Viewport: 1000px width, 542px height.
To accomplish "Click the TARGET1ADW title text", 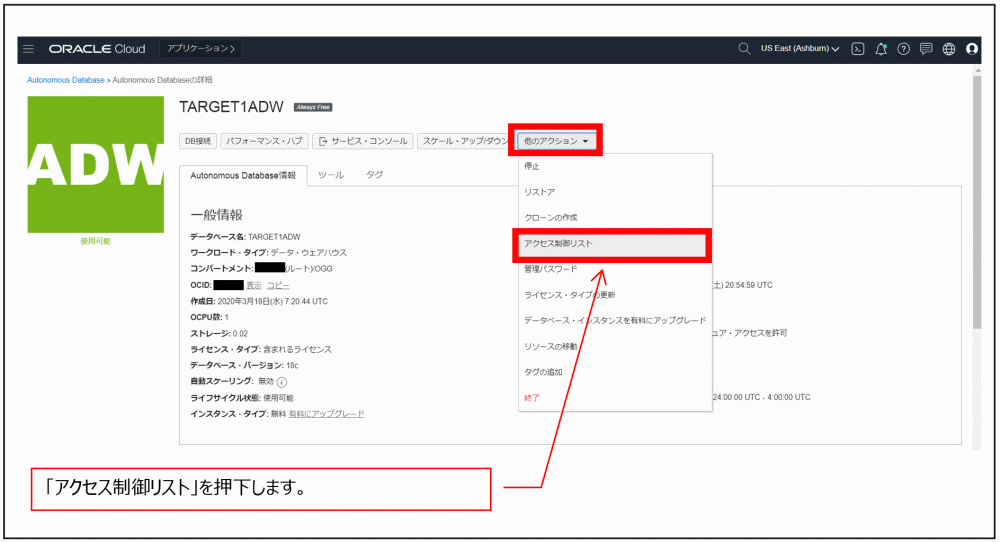I will click(231, 107).
